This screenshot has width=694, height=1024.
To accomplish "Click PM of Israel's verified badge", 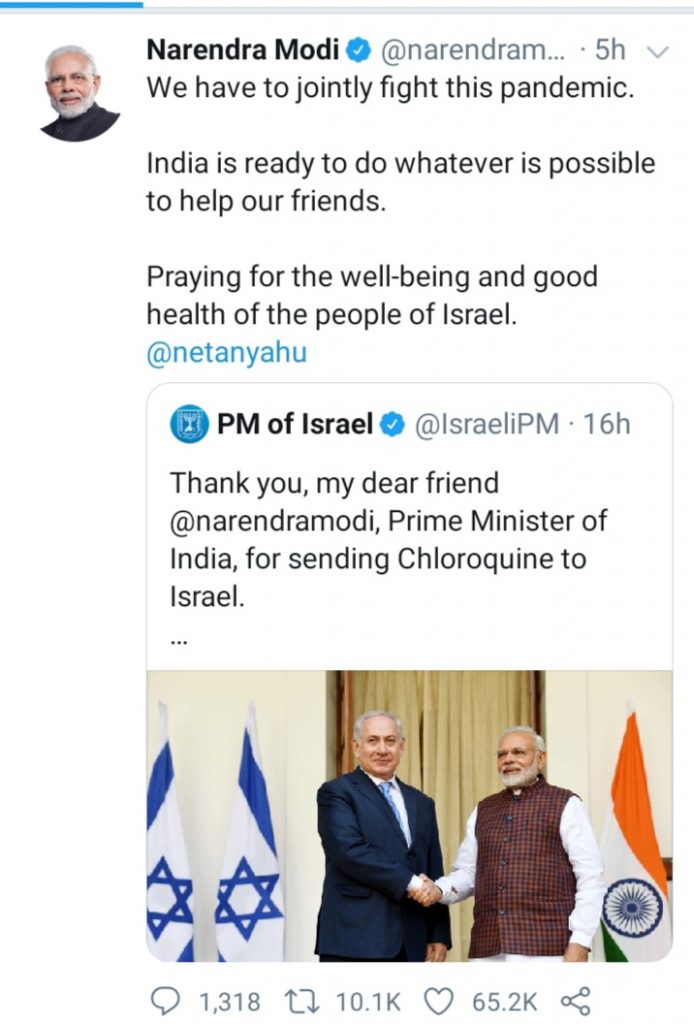I will 392,424.
